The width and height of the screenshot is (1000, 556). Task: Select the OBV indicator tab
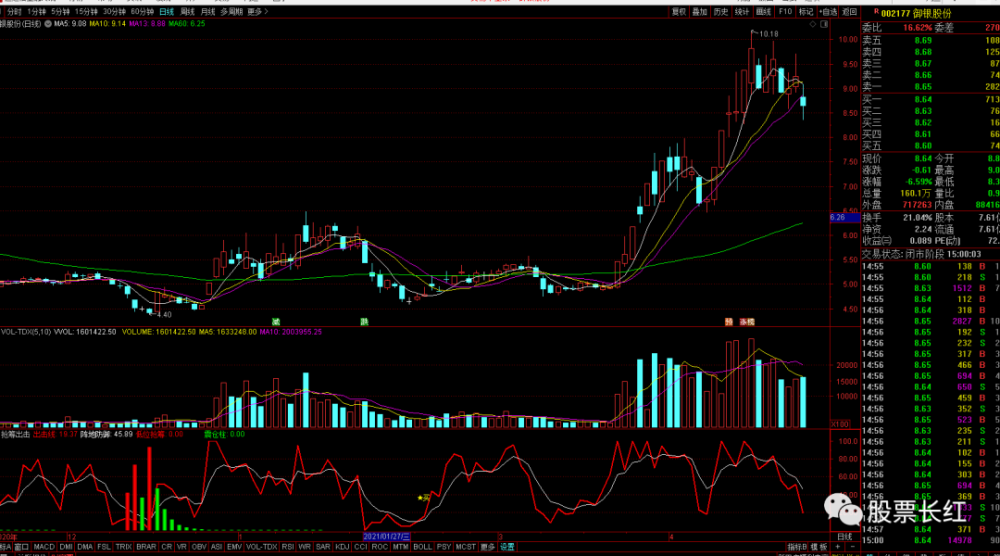(199, 547)
